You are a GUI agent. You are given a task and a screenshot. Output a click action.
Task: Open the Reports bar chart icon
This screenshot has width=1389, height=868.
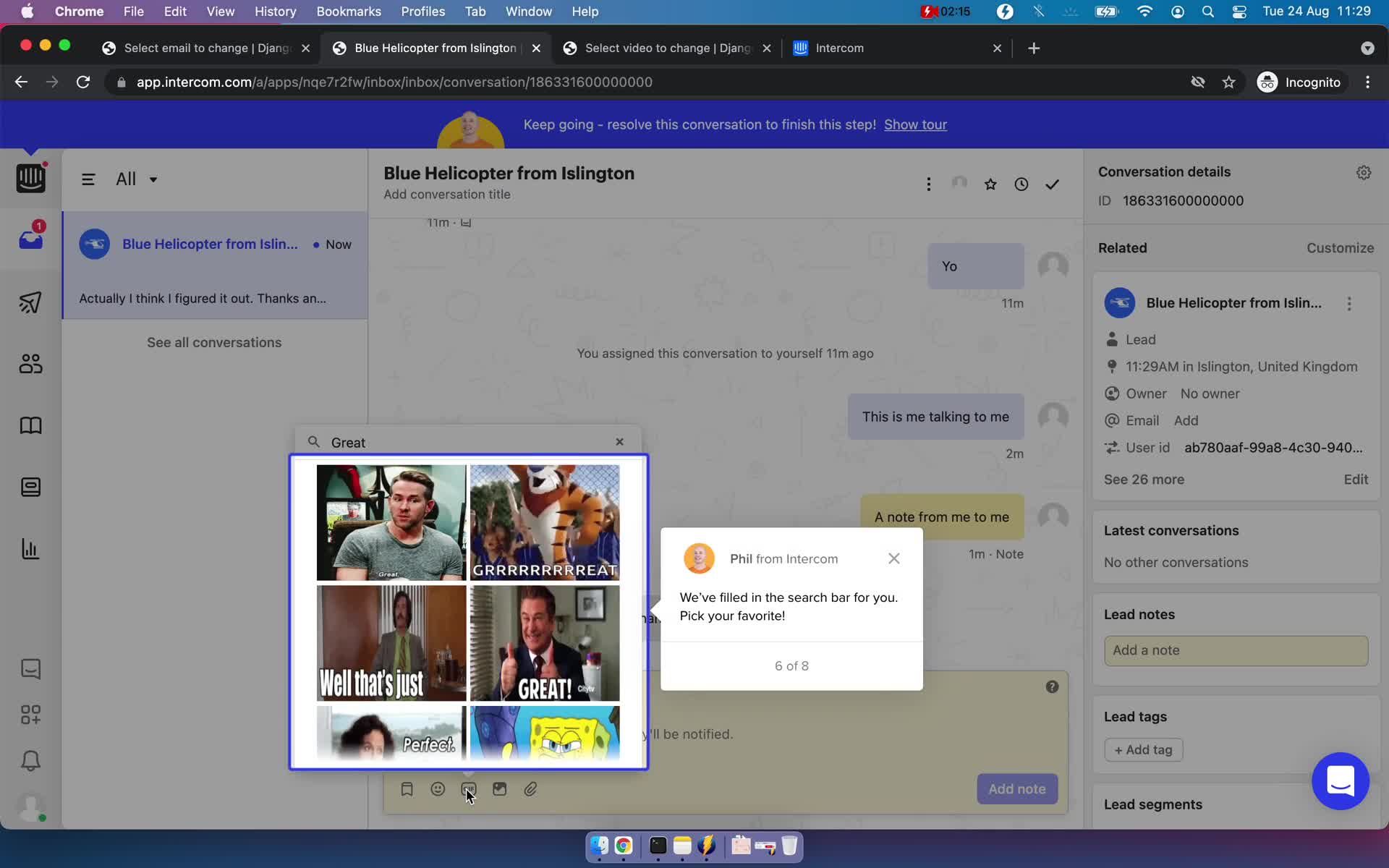click(x=30, y=549)
